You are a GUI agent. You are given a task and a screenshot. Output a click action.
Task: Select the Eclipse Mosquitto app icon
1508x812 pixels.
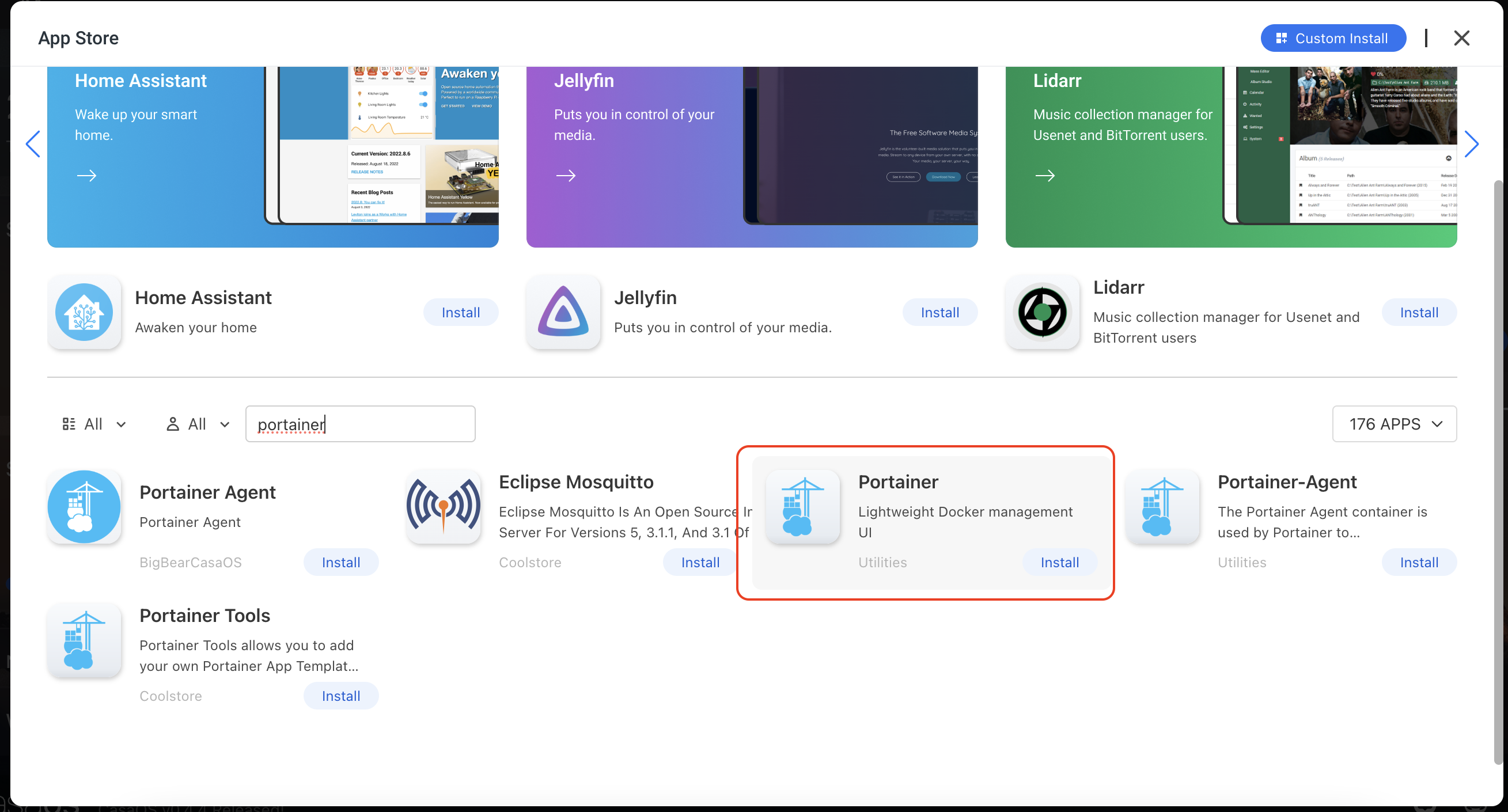point(444,506)
